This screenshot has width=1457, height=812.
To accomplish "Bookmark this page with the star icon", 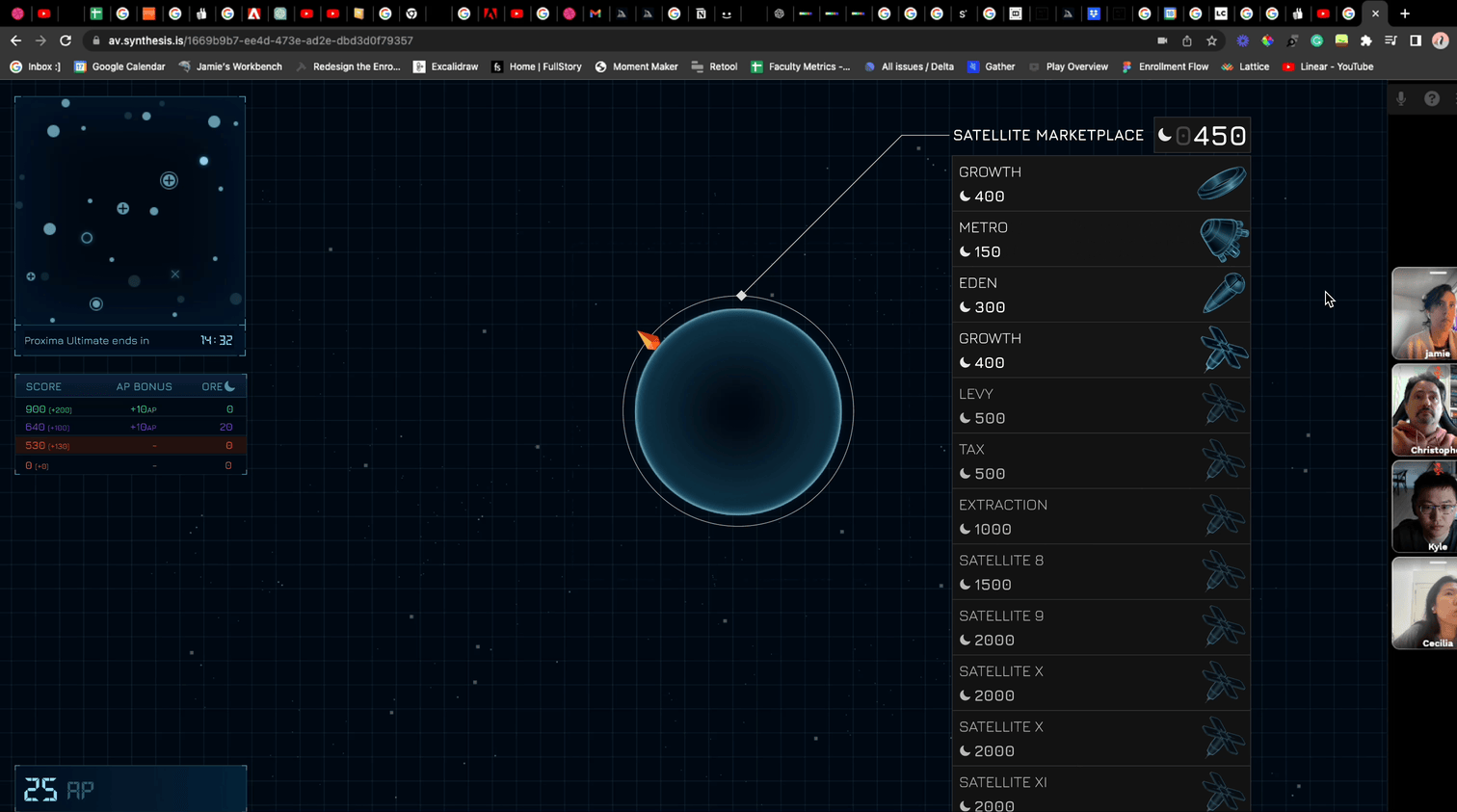I will click(1212, 40).
